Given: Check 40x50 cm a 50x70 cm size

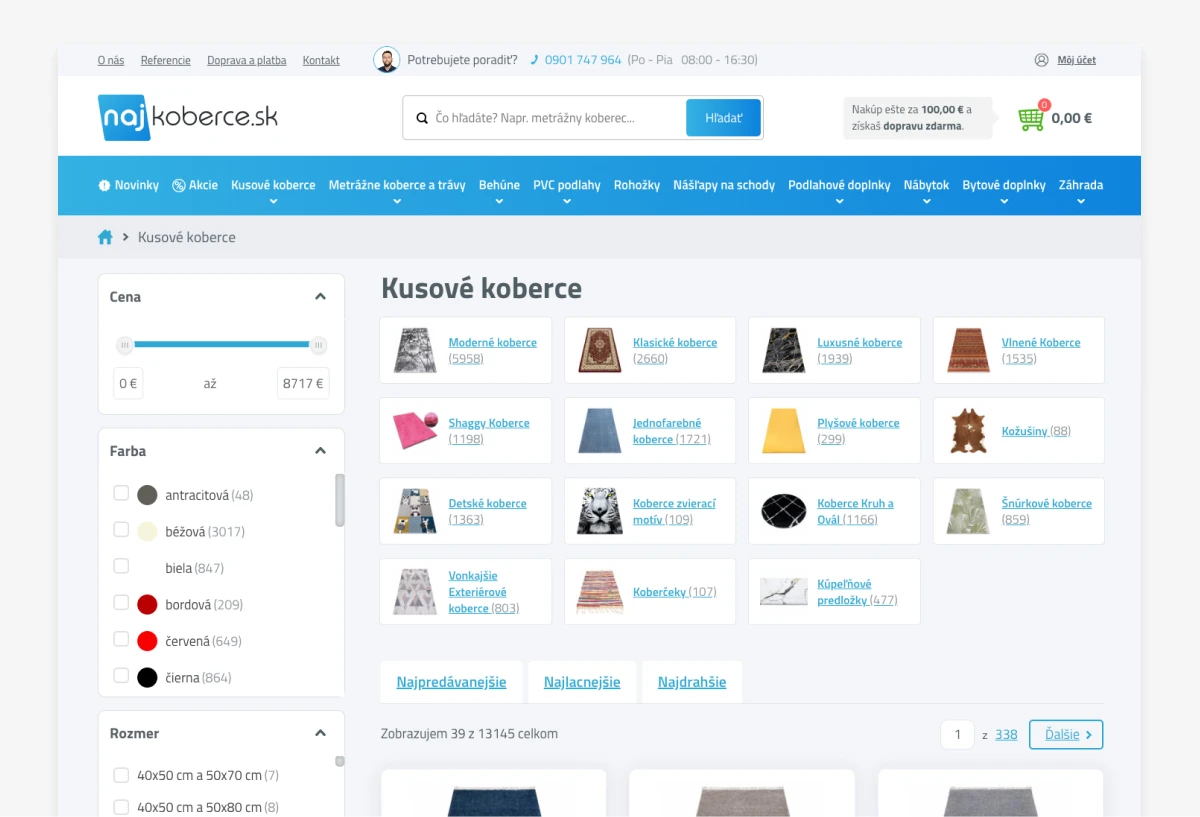Looking at the screenshot, I should [121, 775].
